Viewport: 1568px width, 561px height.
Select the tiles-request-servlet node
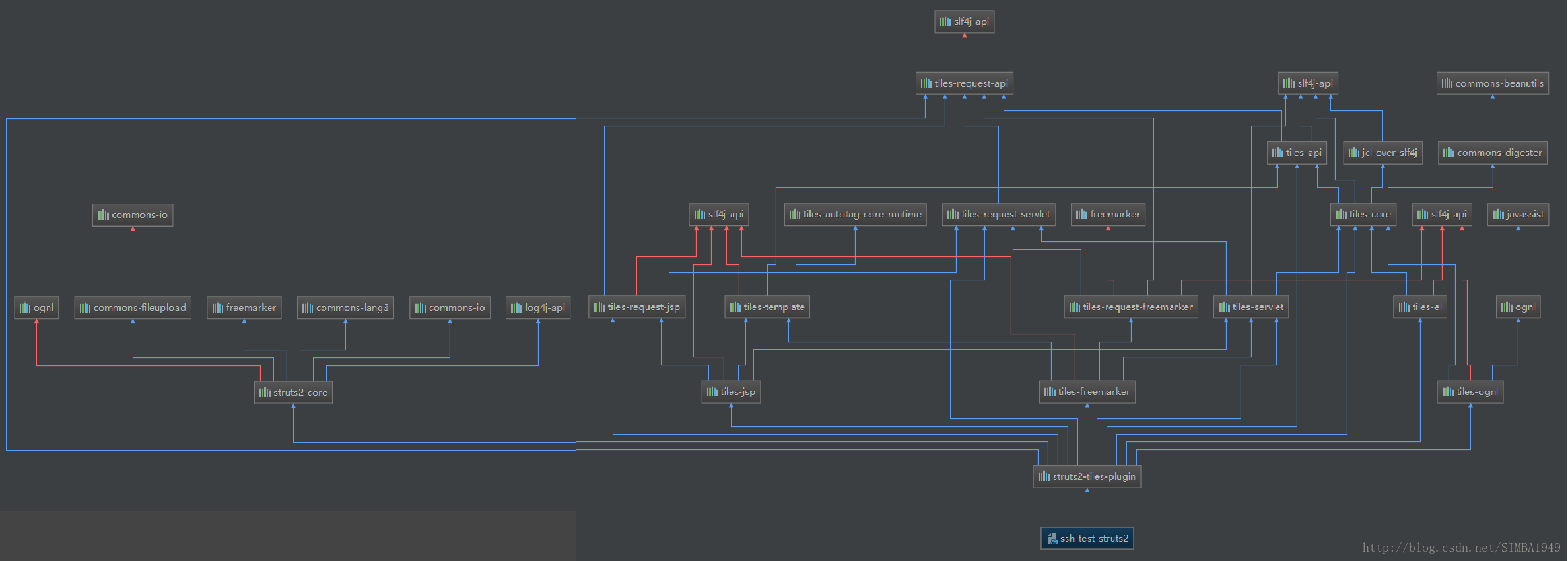[x=998, y=214]
